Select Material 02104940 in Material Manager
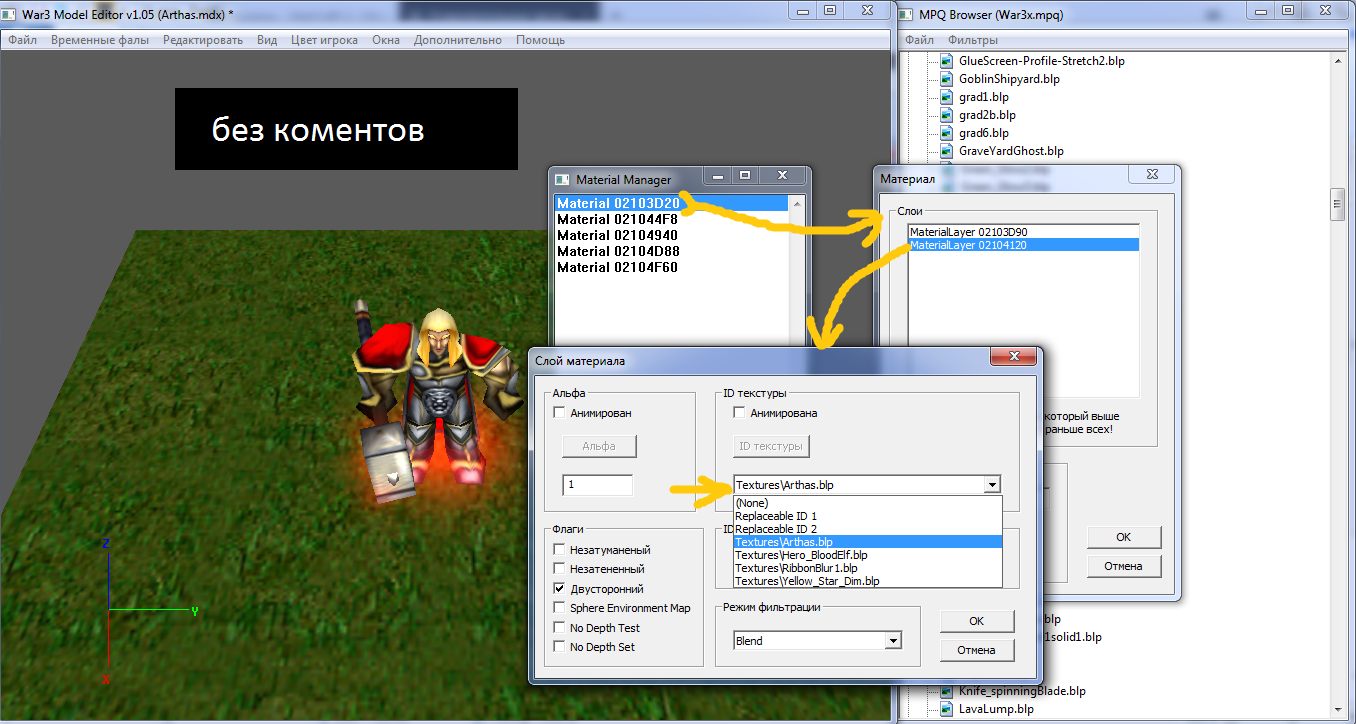Screen dimensions: 1356x724 672,235
